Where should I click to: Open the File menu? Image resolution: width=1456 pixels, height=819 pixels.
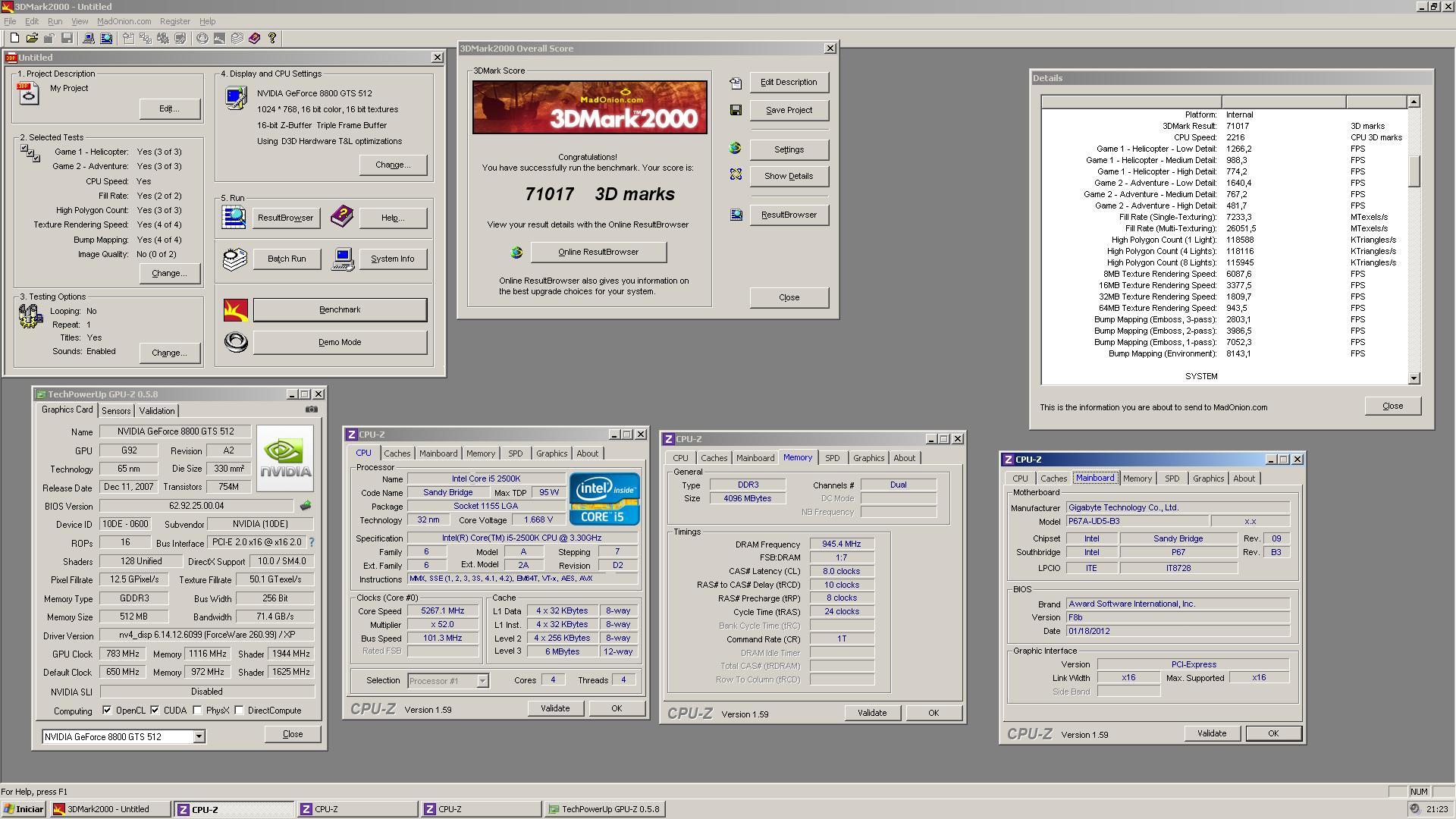10,21
